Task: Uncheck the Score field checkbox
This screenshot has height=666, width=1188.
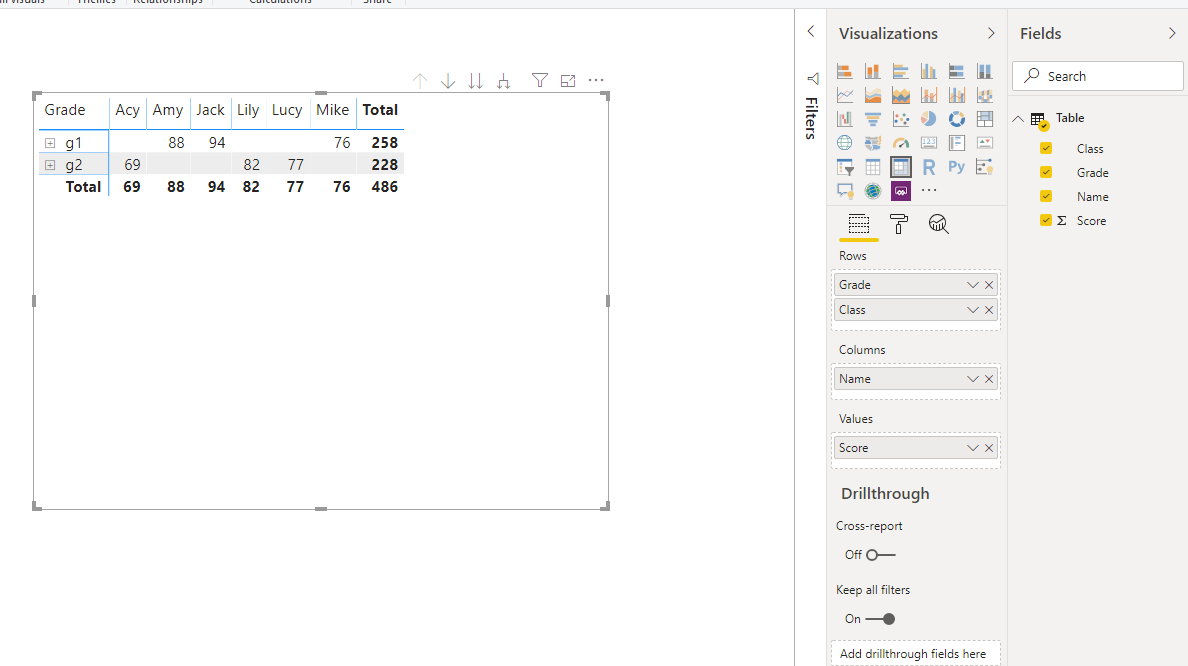Action: (1046, 220)
